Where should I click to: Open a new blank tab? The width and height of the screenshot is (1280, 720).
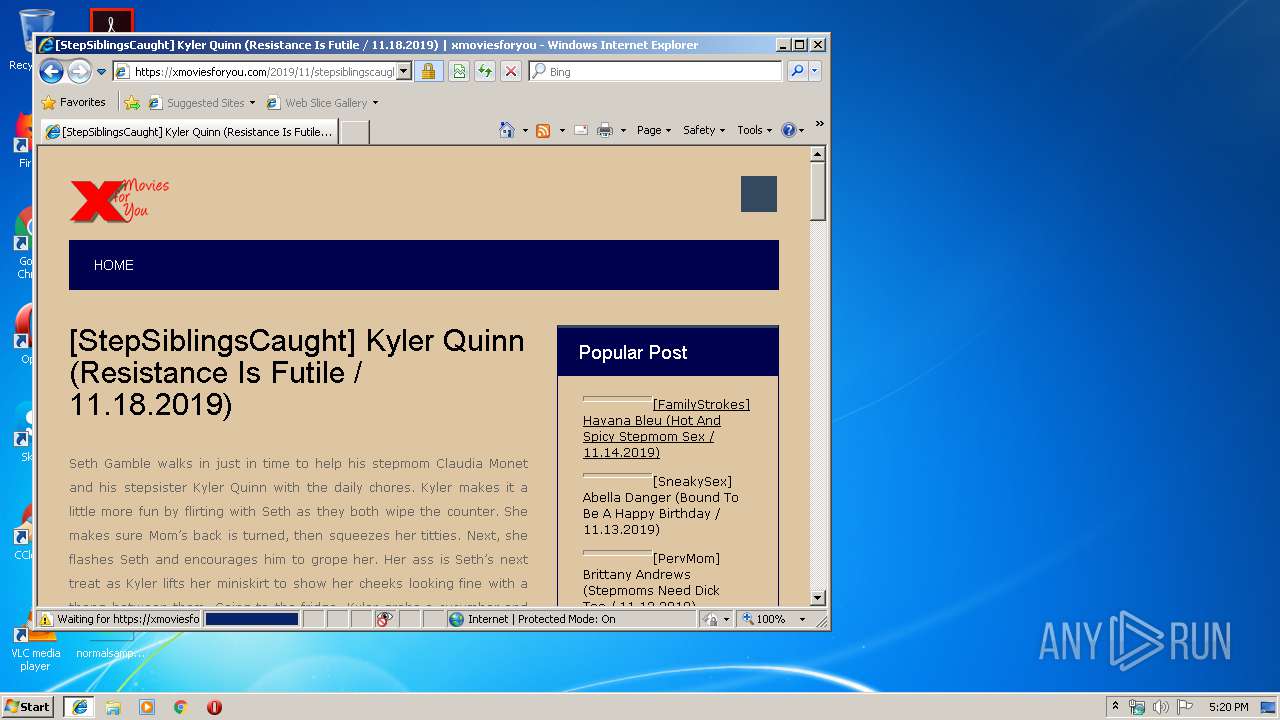click(x=354, y=132)
